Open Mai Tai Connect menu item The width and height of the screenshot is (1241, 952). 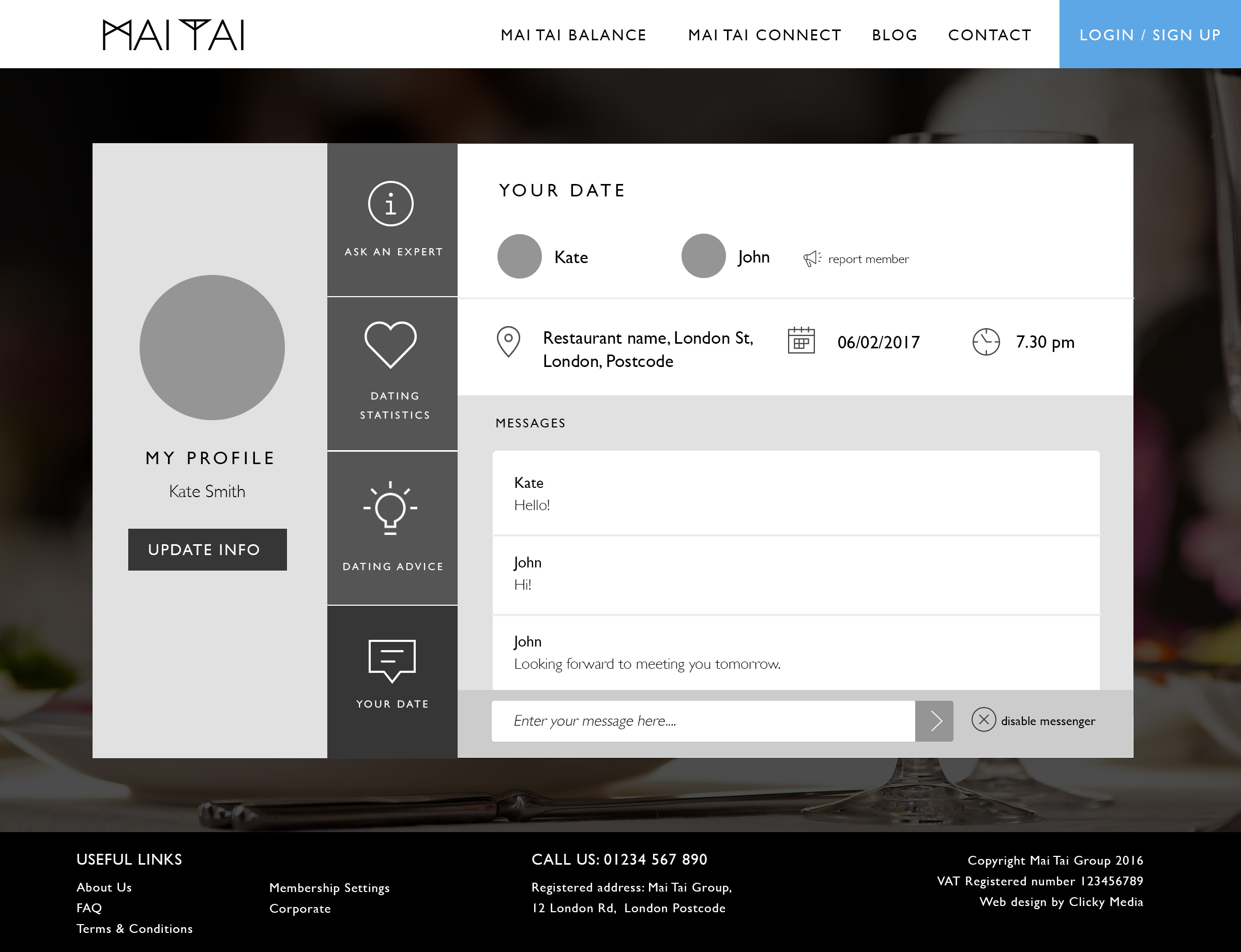point(764,35)
